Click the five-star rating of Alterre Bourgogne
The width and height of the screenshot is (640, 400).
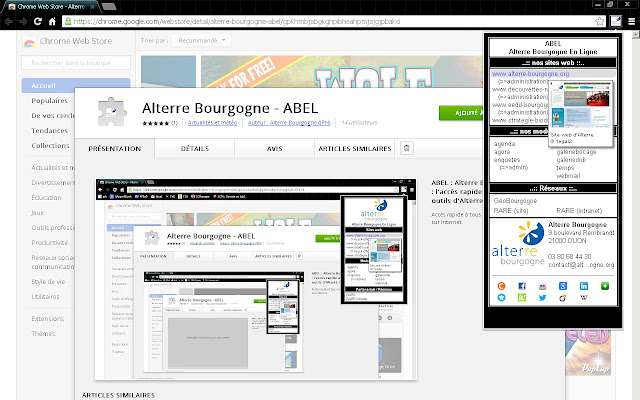point(155,123)
